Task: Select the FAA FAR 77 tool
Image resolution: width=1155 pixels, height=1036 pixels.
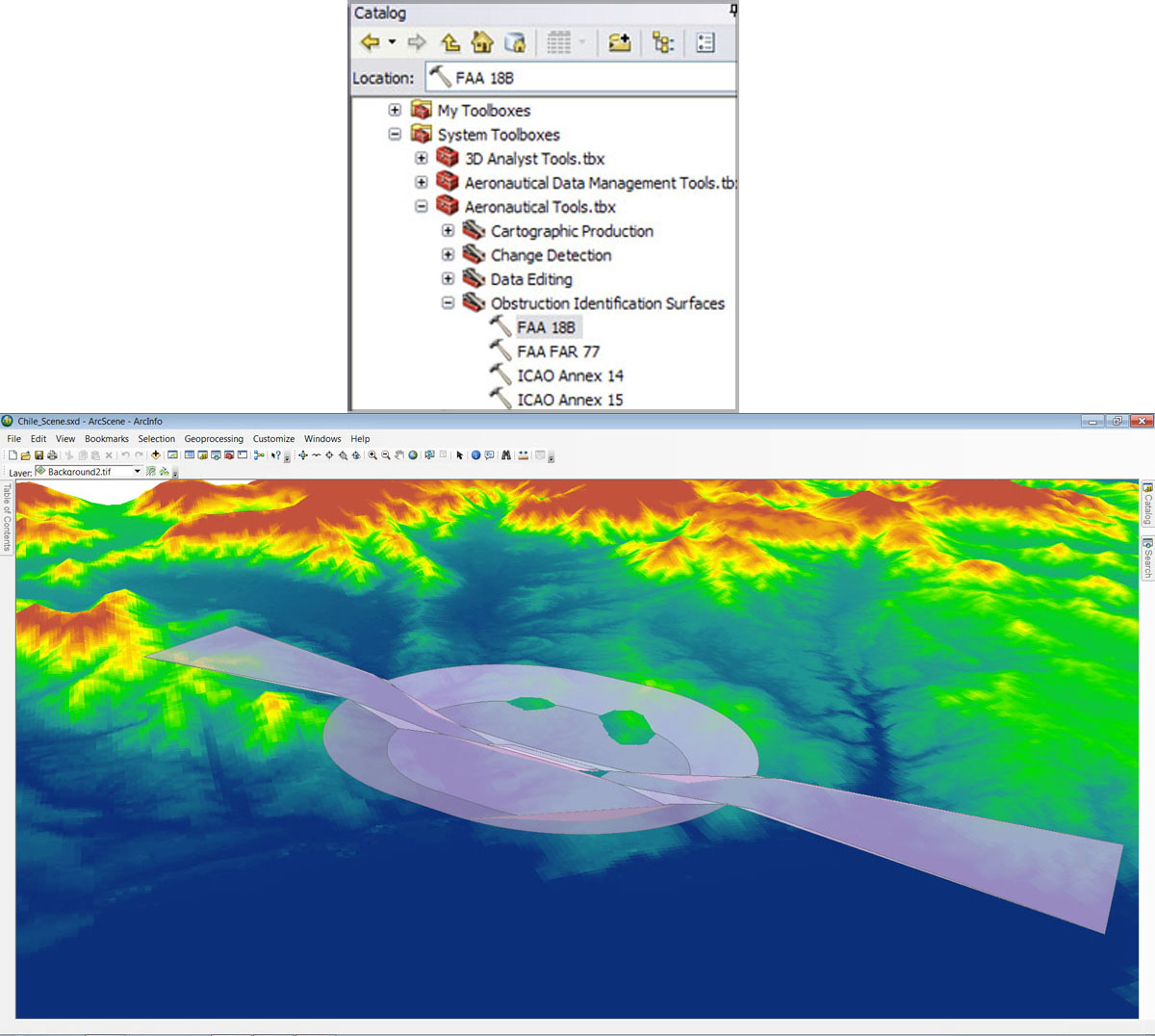Action: (x=558, y=350)
